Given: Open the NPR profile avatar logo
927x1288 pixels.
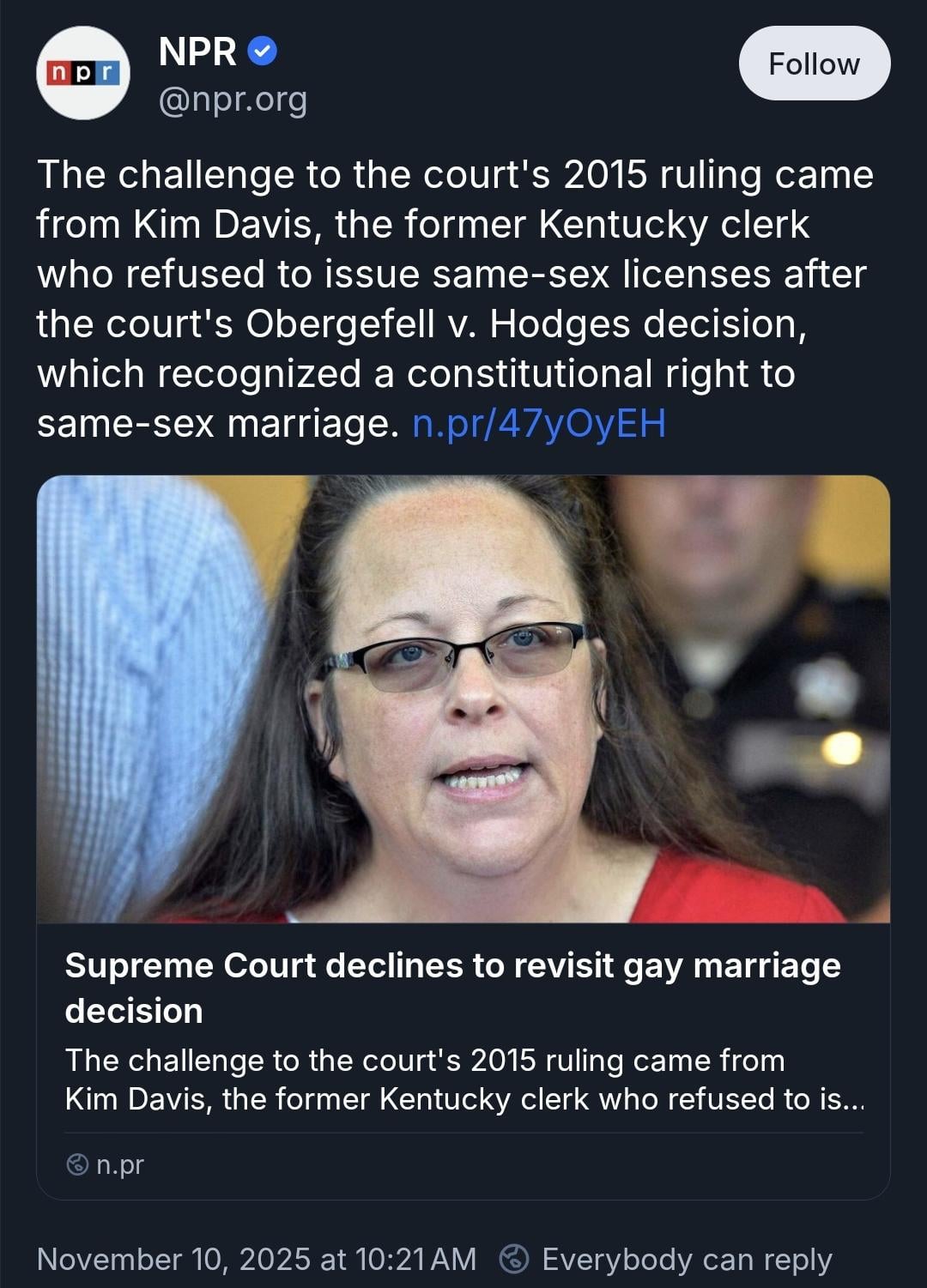Looking at the screenshot, I should [83, 74].
